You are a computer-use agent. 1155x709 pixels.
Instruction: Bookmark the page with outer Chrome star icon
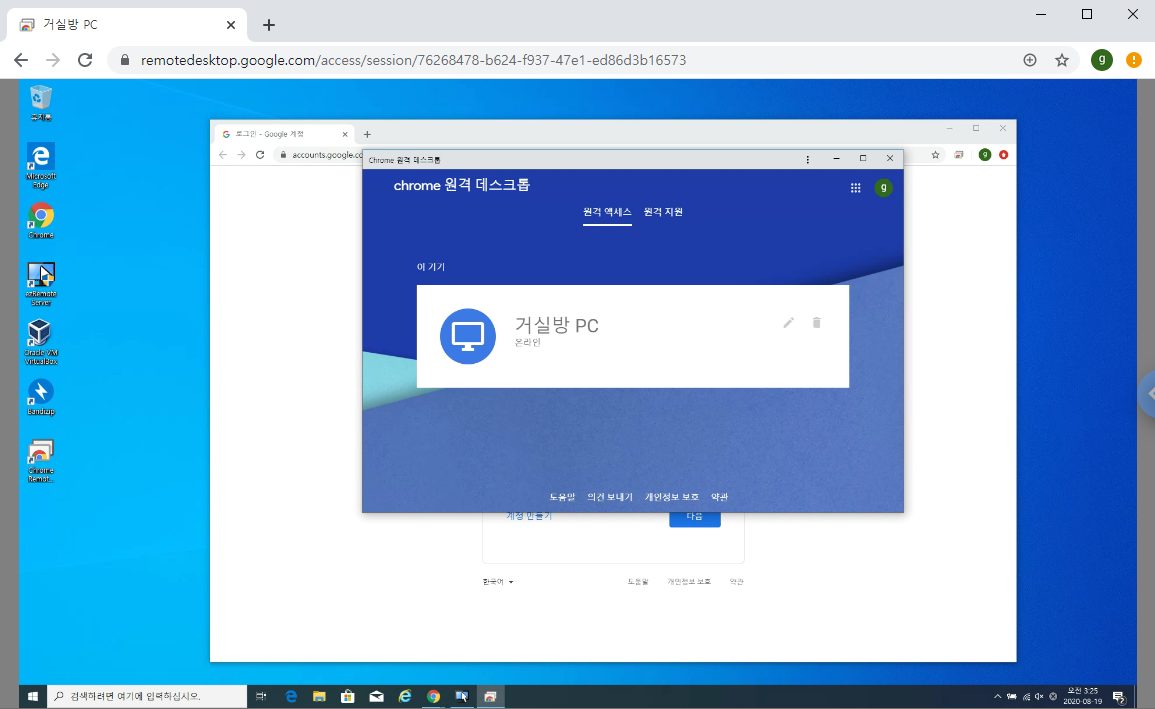(1061, 60)
